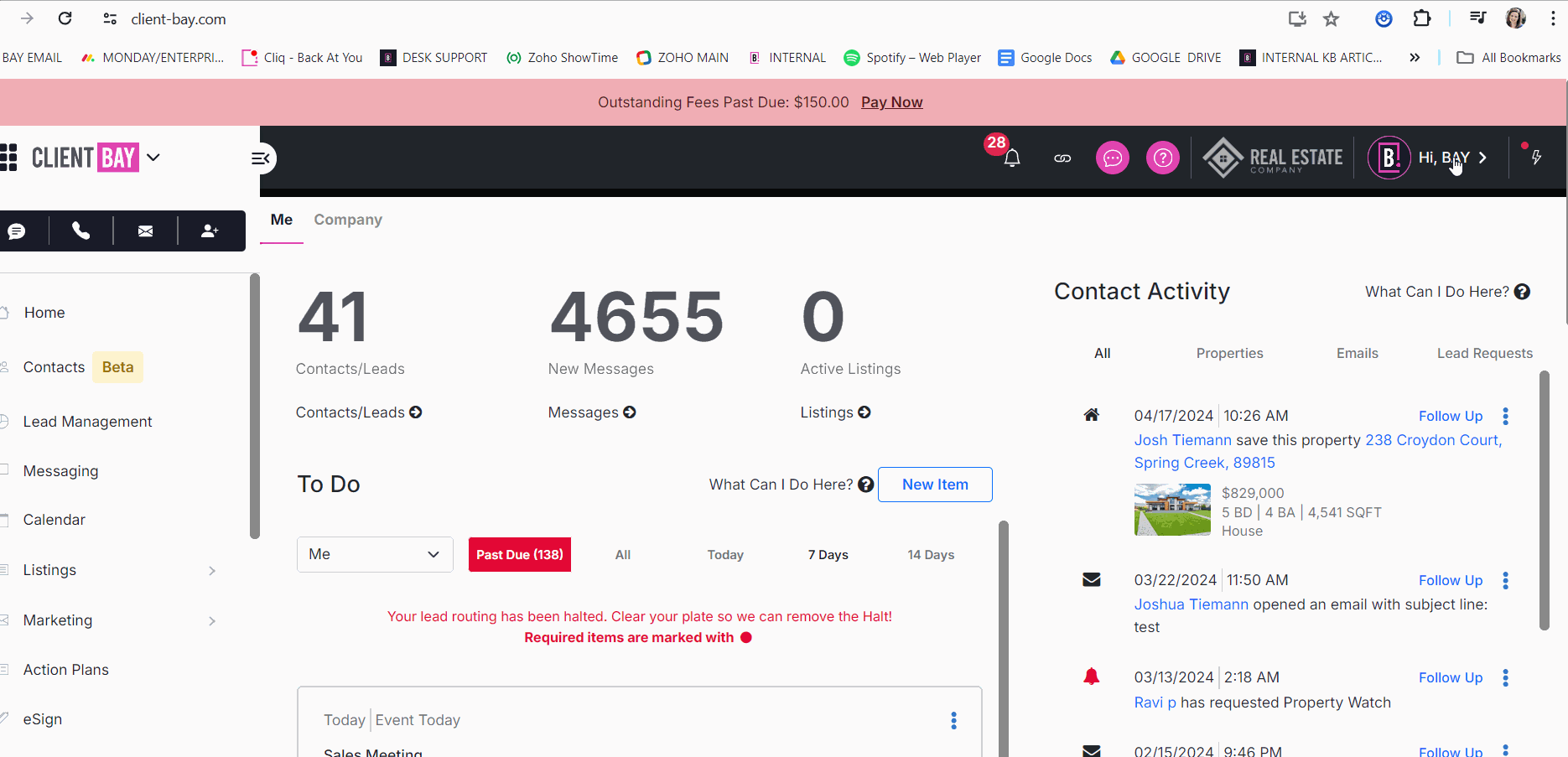Click the Pay Now link
Image resolution: width=1568 pixels, height=757 pixels.
coord(891,102)
